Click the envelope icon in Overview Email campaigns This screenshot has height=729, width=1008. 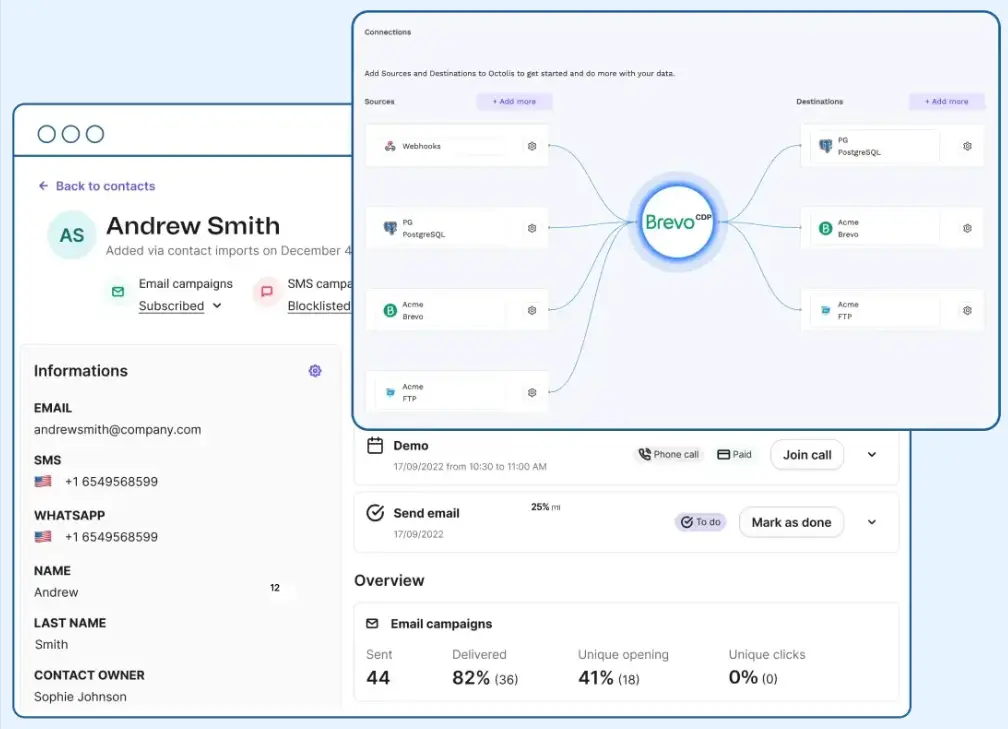(372, 624)
